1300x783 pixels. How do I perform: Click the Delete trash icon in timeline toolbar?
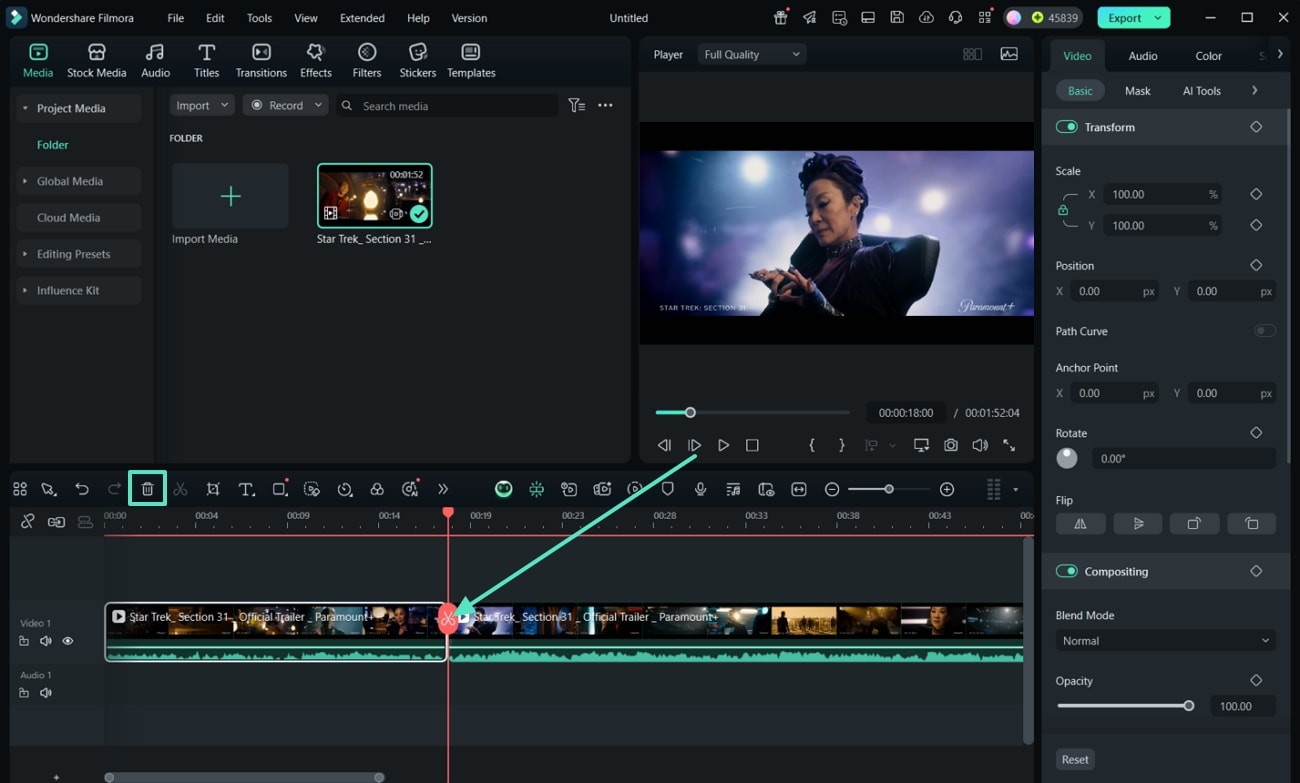click(x=147, y=489)
